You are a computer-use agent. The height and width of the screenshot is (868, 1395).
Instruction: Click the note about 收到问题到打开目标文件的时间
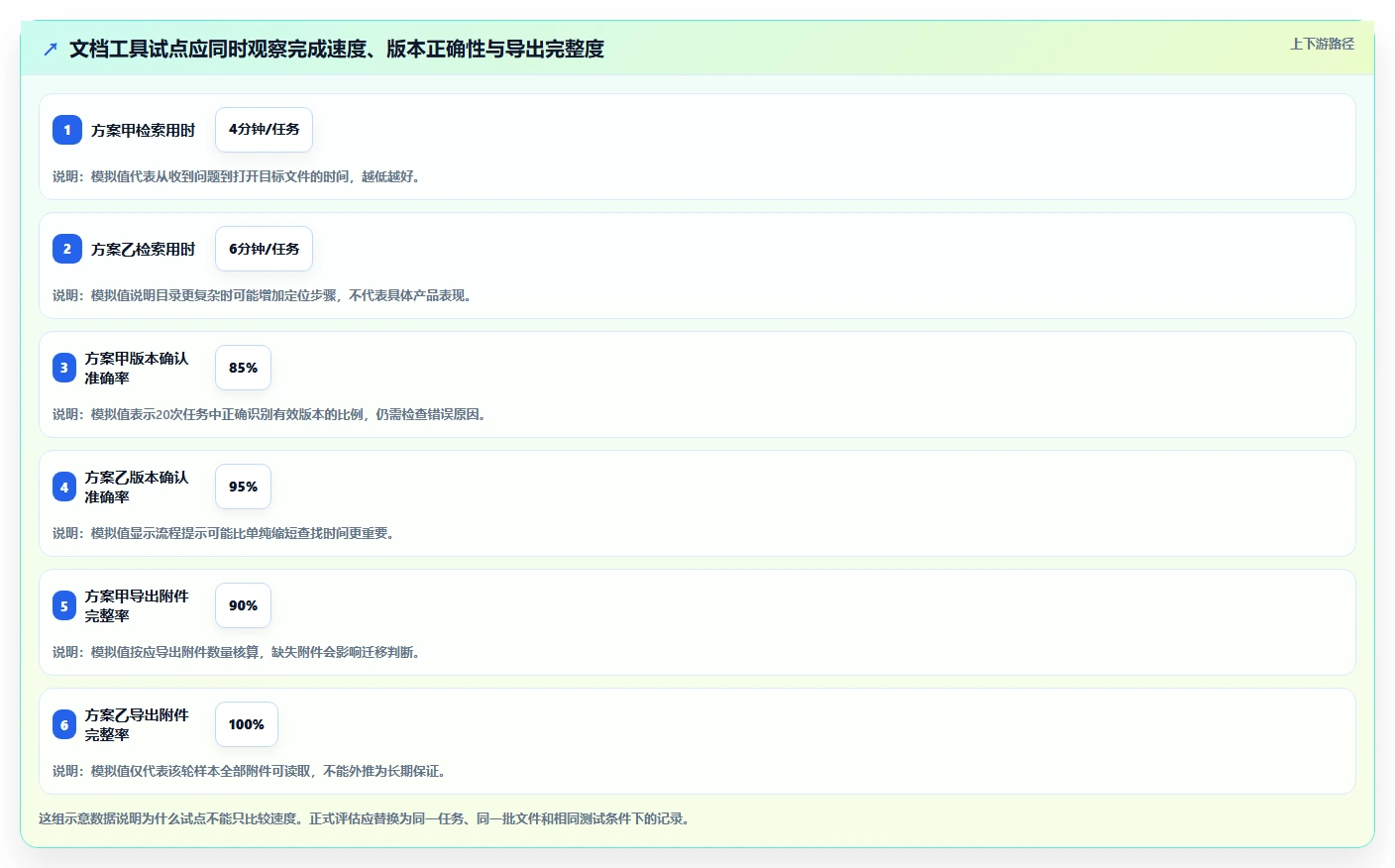tap(239, 176)
